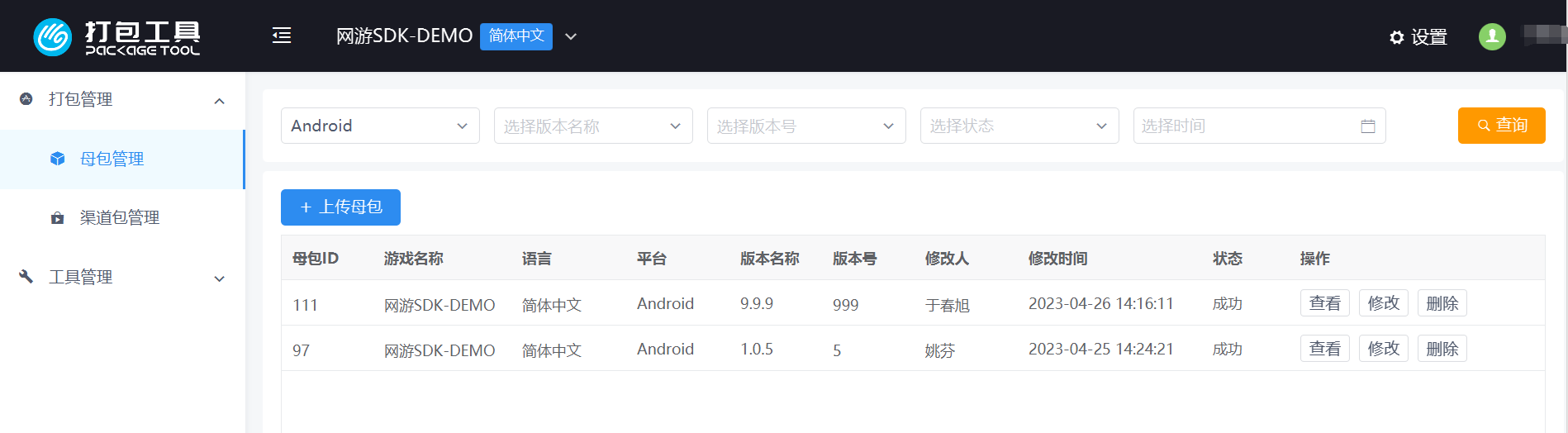
Task: Click the cube icon beside 母包管理
Action: (x=57, y=159)
